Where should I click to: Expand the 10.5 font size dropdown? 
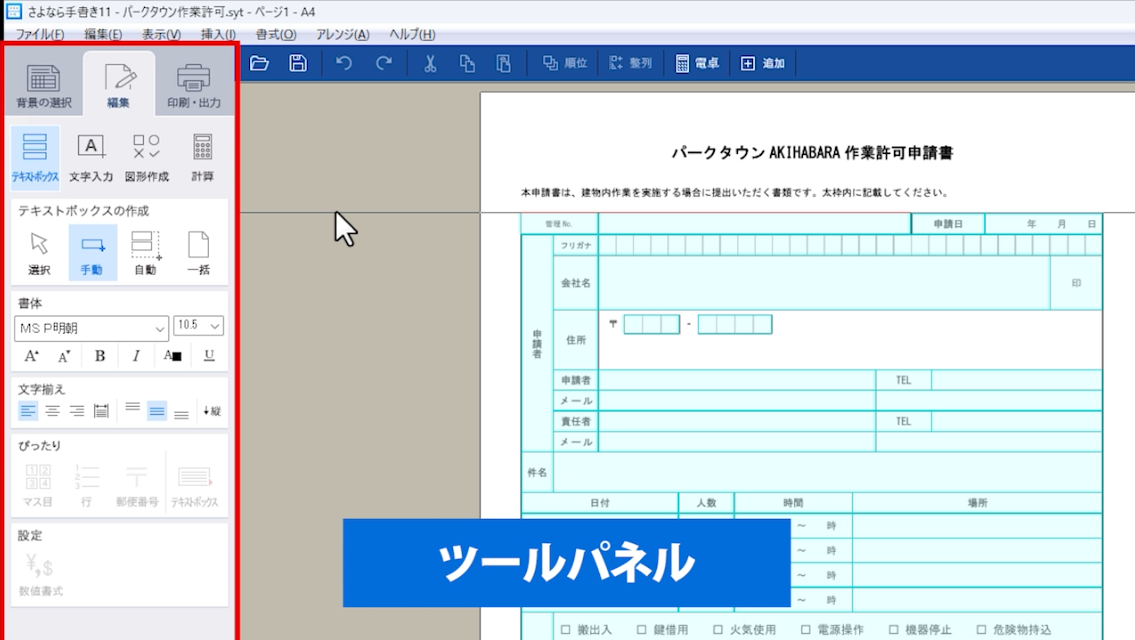click(x=198, y=327)
